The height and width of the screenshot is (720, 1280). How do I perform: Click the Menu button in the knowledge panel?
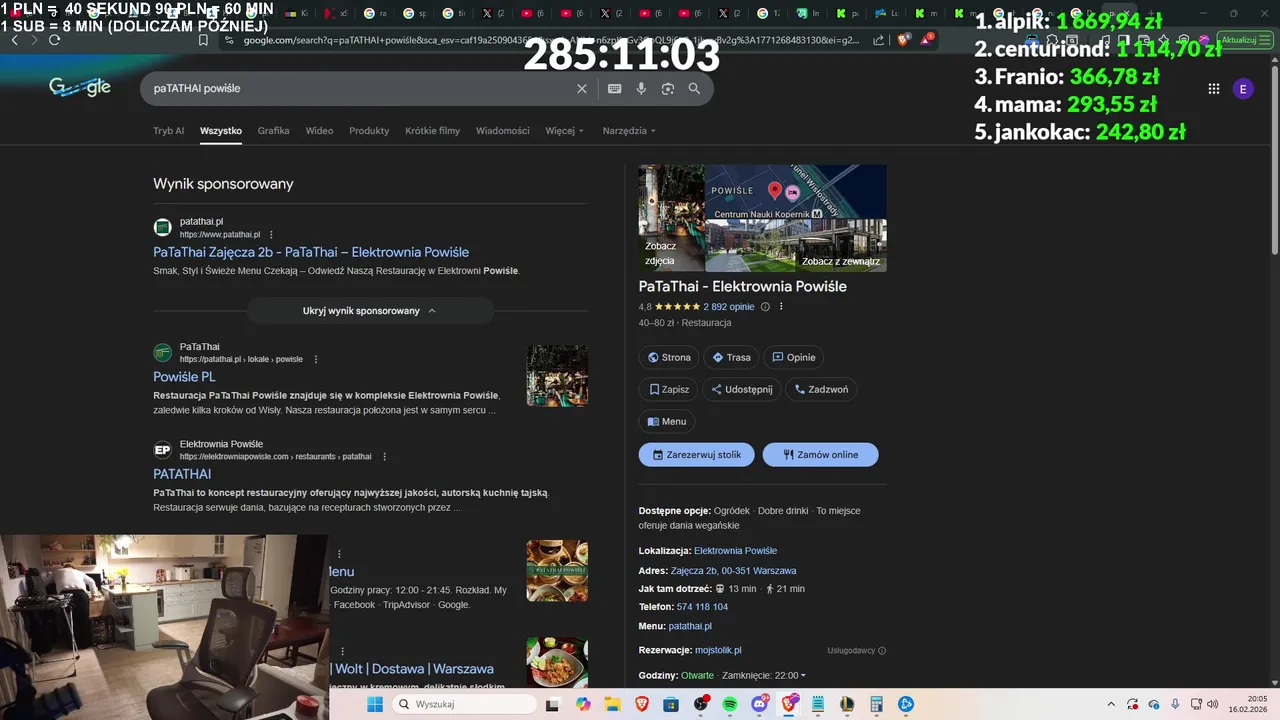tap(667, 422)
